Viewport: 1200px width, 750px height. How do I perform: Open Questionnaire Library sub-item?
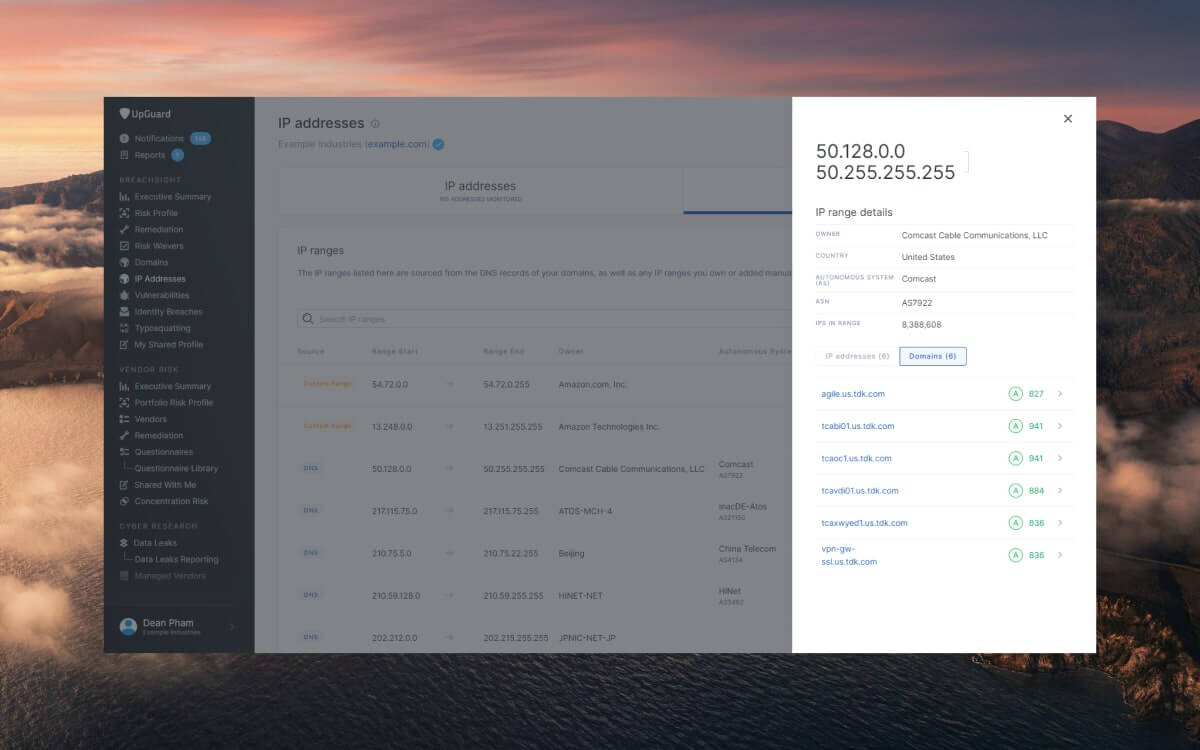(176, 468)
